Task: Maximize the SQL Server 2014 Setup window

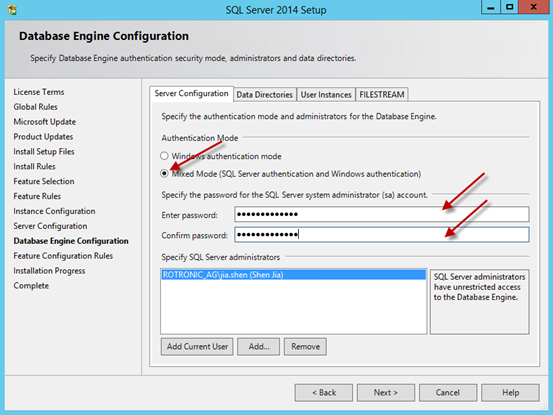Action: point(510,7)
